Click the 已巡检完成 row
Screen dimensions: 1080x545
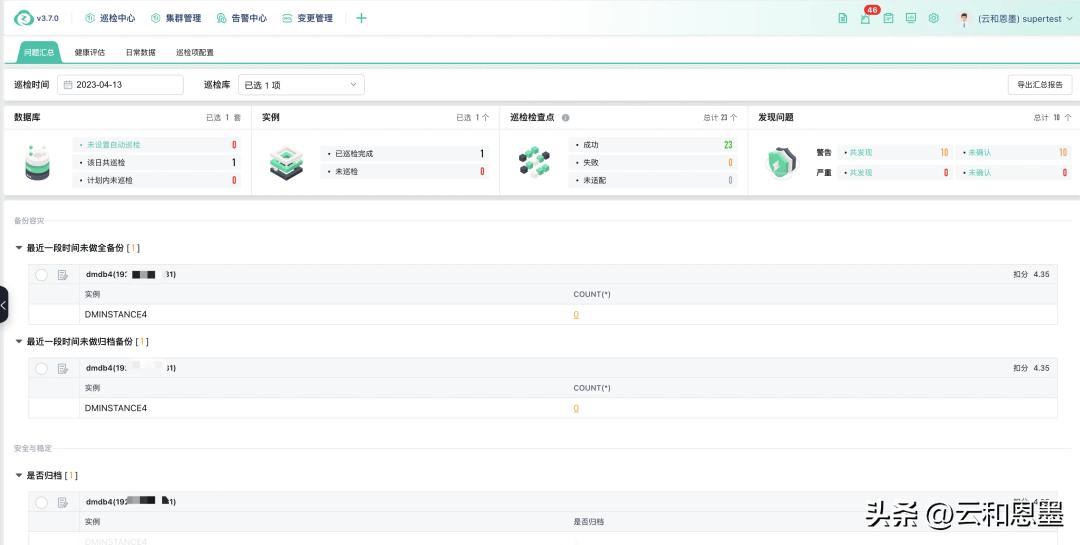pos(404,154)
